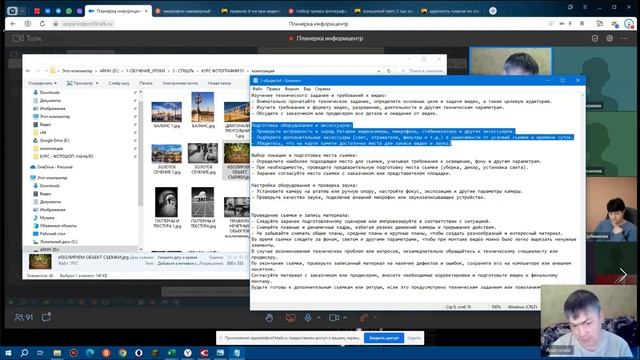This screenshot has height=360, width=640.
Task: Open the Файл menu in Notepad
Action: 257,89
